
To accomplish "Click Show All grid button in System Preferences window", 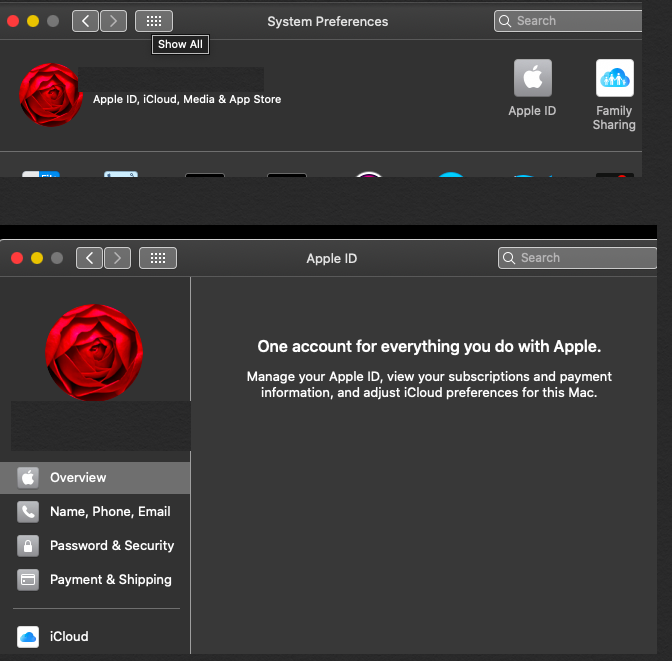I will [154, 21].
